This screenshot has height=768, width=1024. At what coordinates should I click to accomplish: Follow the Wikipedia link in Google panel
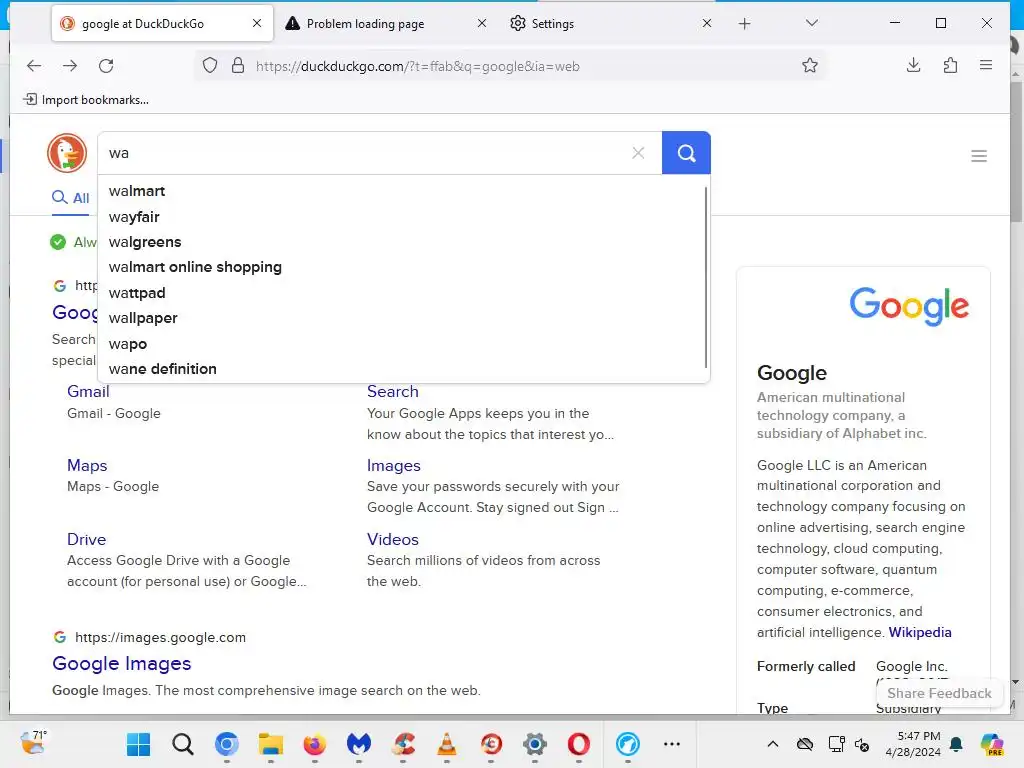pyautogui.click(x=920, y=632)
